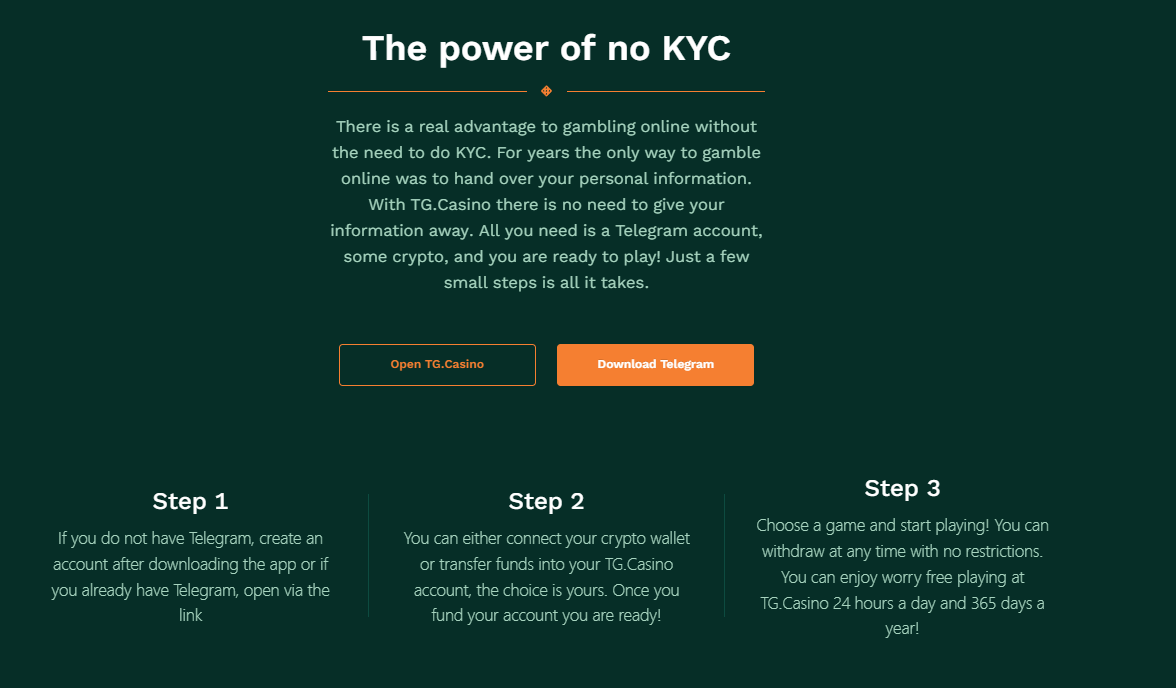Click the orange line right of the diamond
This screenshot has width=1176, height=688.
click(666, 92)
